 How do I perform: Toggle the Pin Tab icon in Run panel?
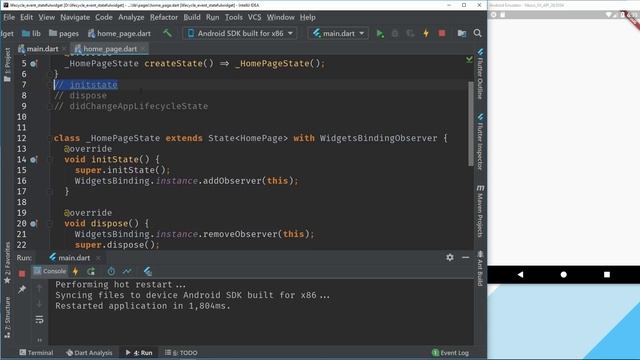[x=22, y=289]
